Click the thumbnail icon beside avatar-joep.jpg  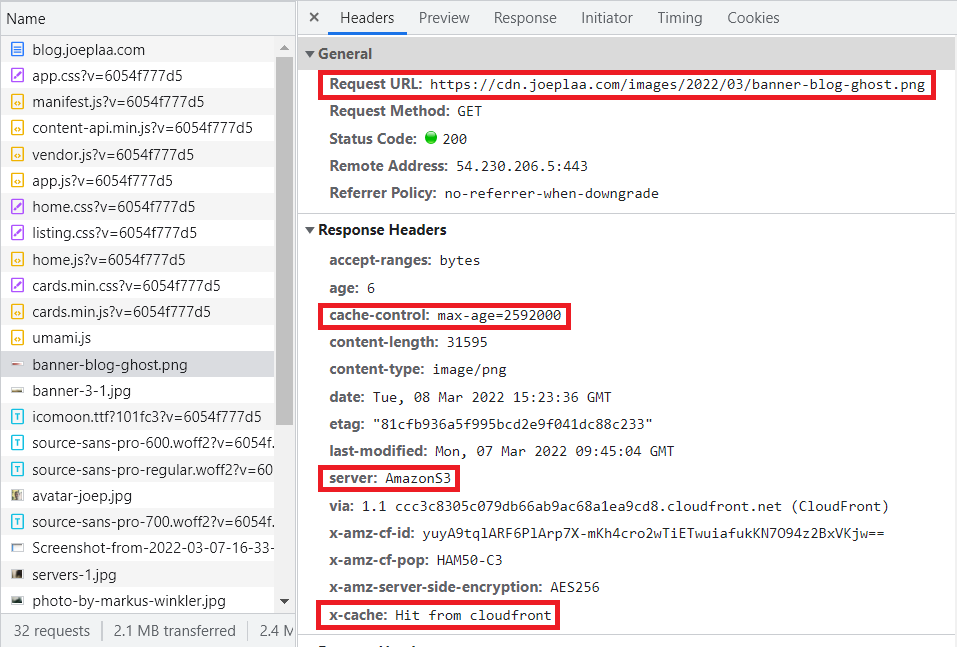coord(18,496)
